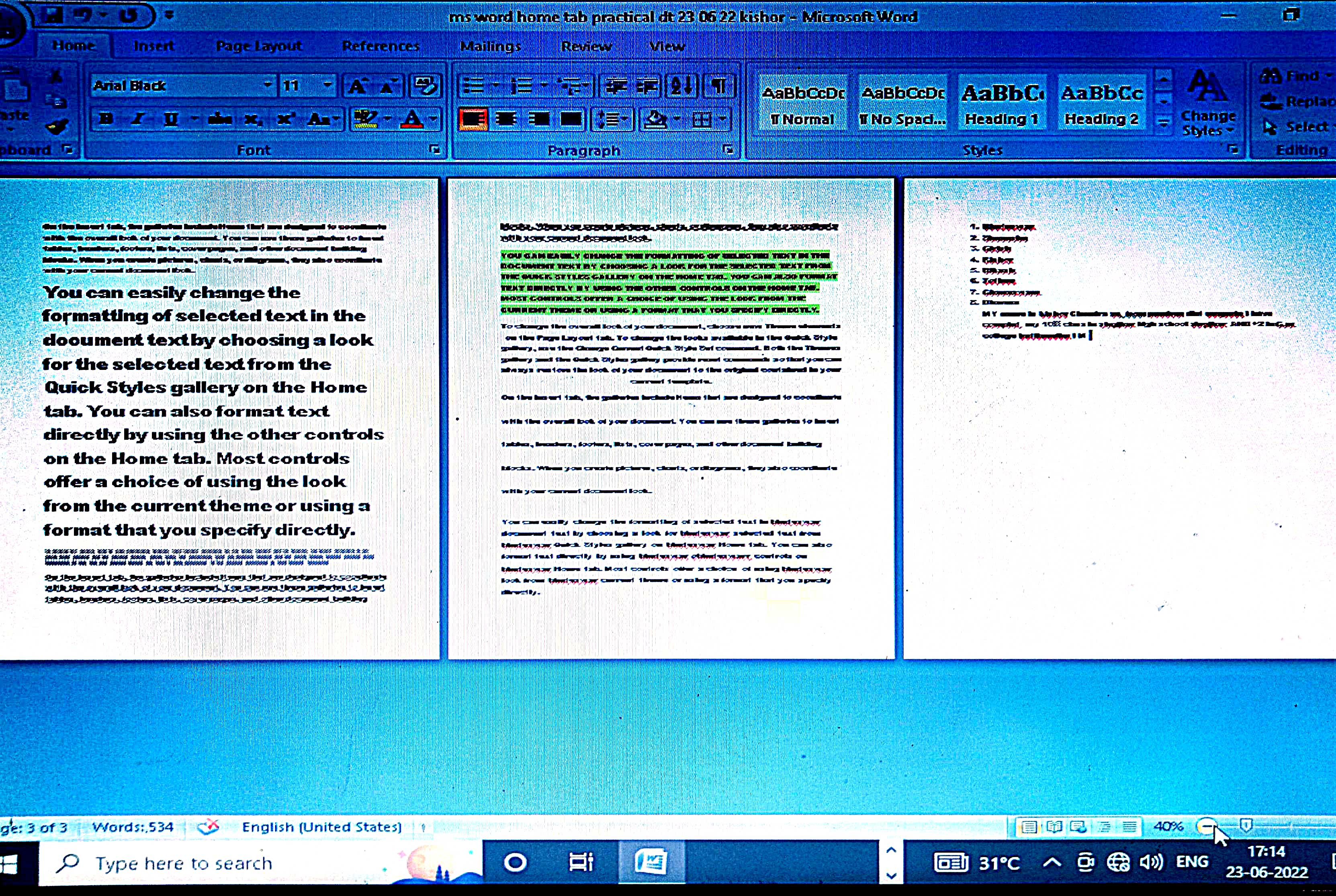Switch to the Page Layout tab
Viewport: 1336px width, 896px height.
point(258,46)
